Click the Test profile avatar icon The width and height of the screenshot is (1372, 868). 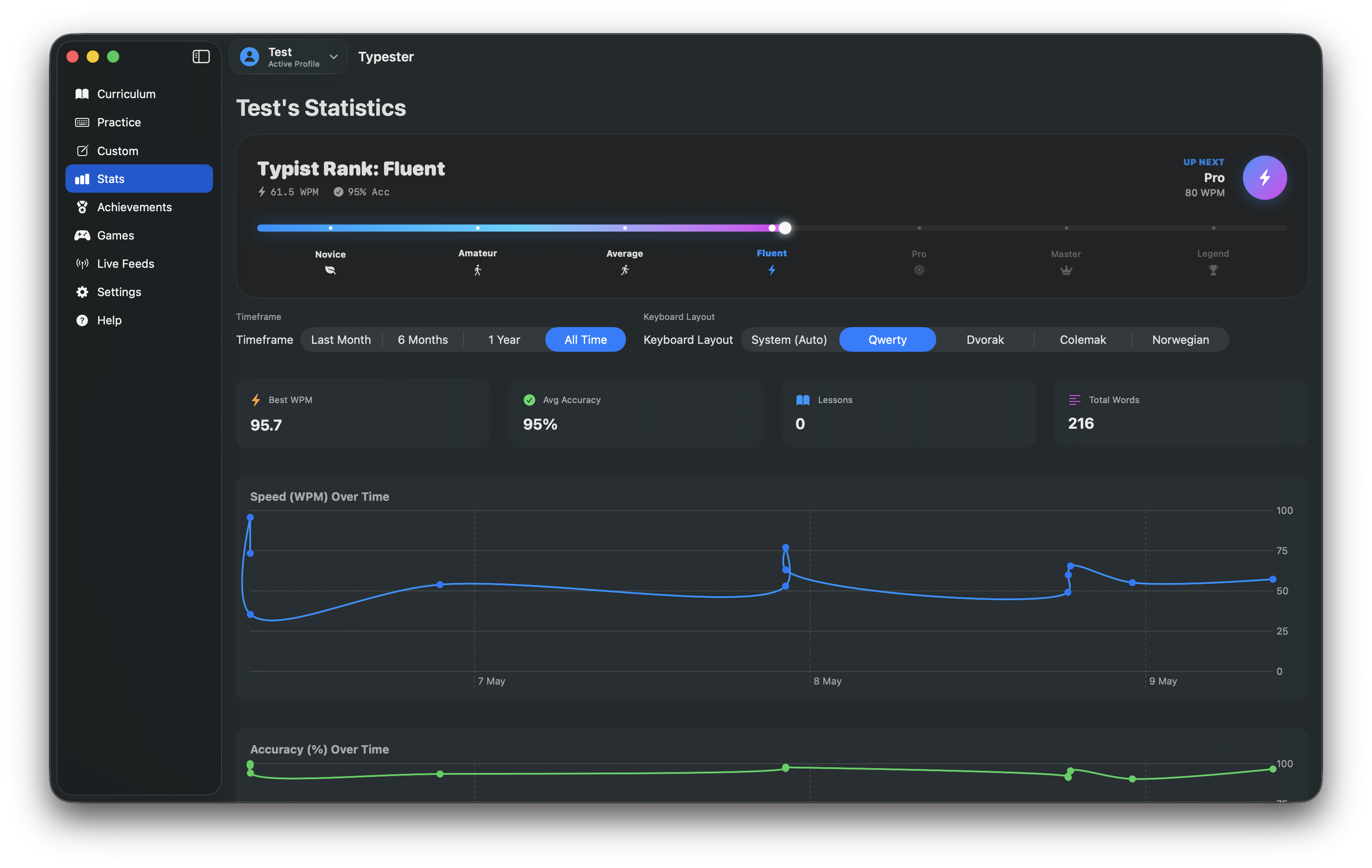[x=249, y=57]
